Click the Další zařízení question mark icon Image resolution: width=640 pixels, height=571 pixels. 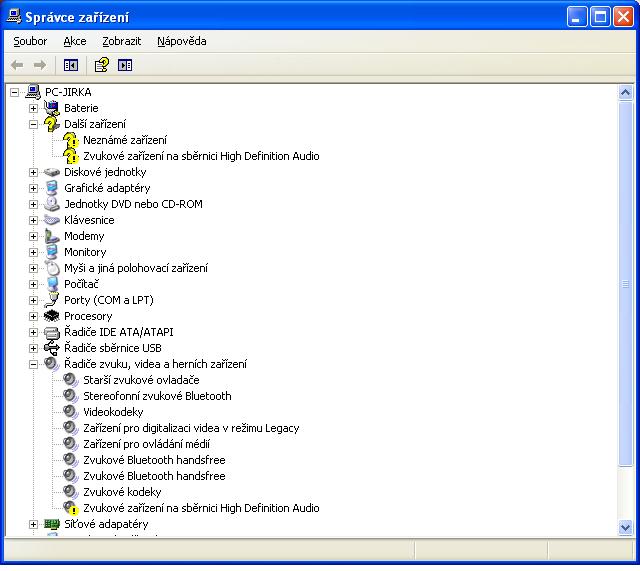[x=52, y=124]
